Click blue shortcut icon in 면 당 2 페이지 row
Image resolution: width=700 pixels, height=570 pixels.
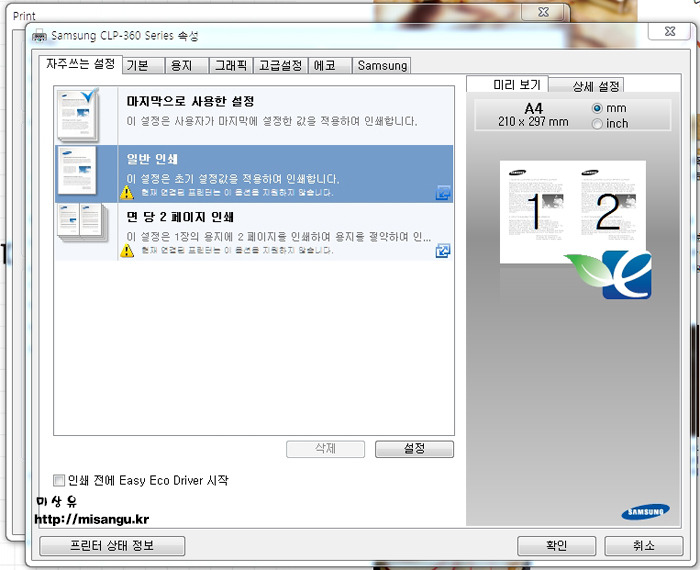tap(442, 251)
